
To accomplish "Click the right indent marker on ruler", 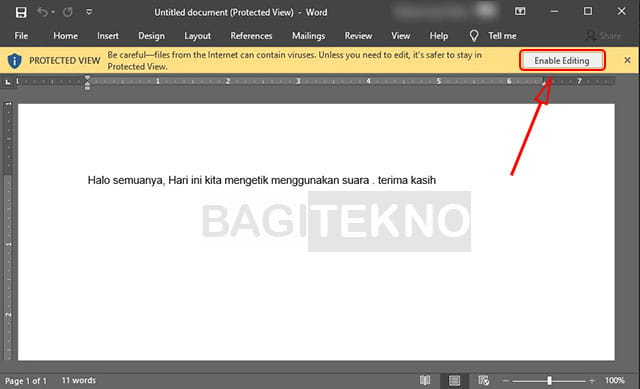I will tap(544, 82).
